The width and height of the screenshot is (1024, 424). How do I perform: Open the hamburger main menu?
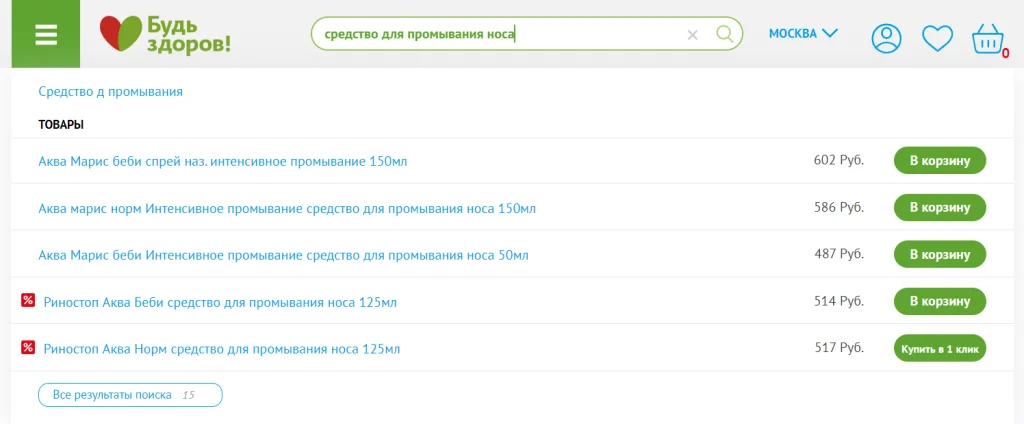pos(45,34)
